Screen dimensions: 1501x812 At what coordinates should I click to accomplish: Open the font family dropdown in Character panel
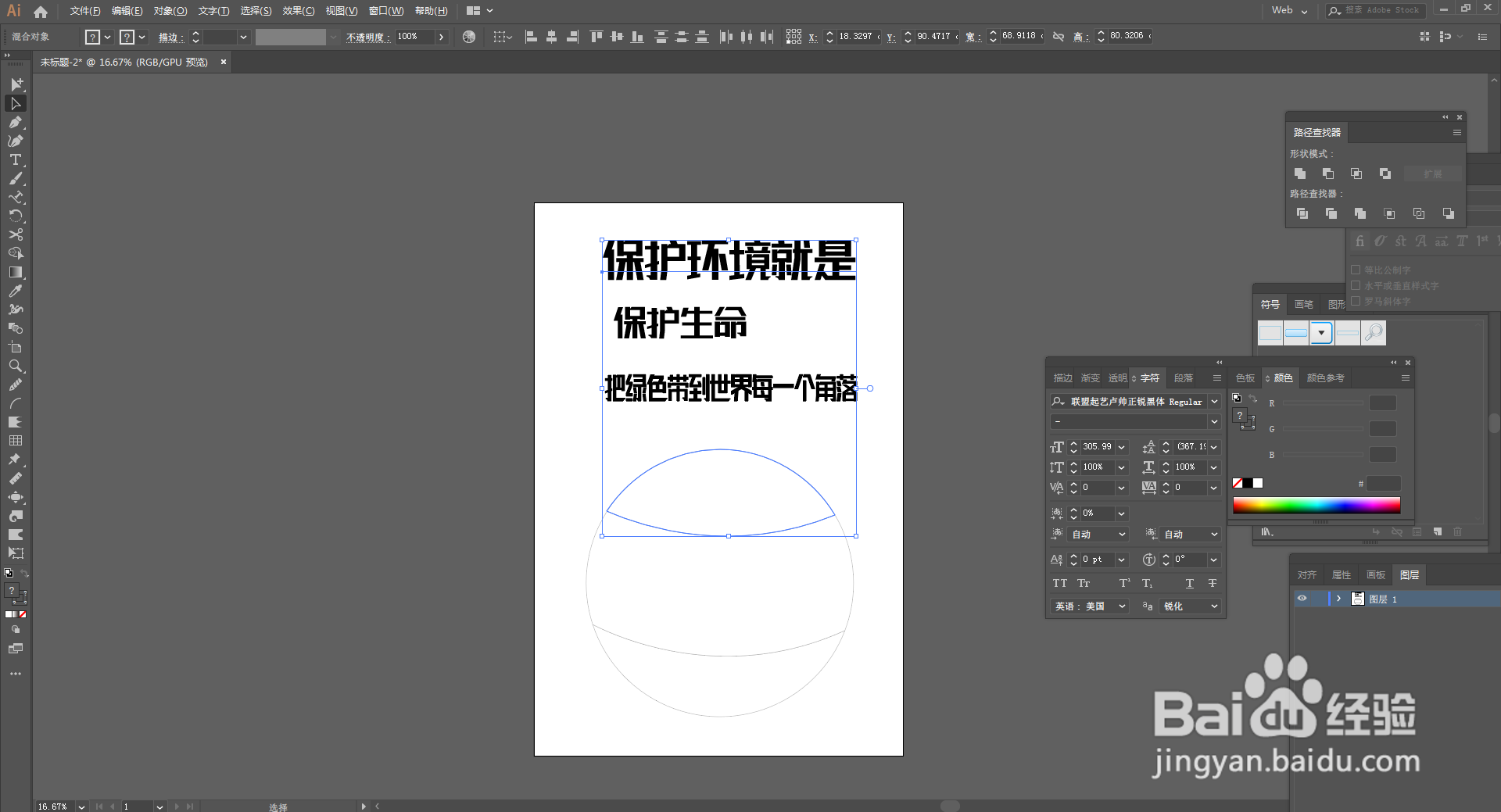coord(1214,402)
